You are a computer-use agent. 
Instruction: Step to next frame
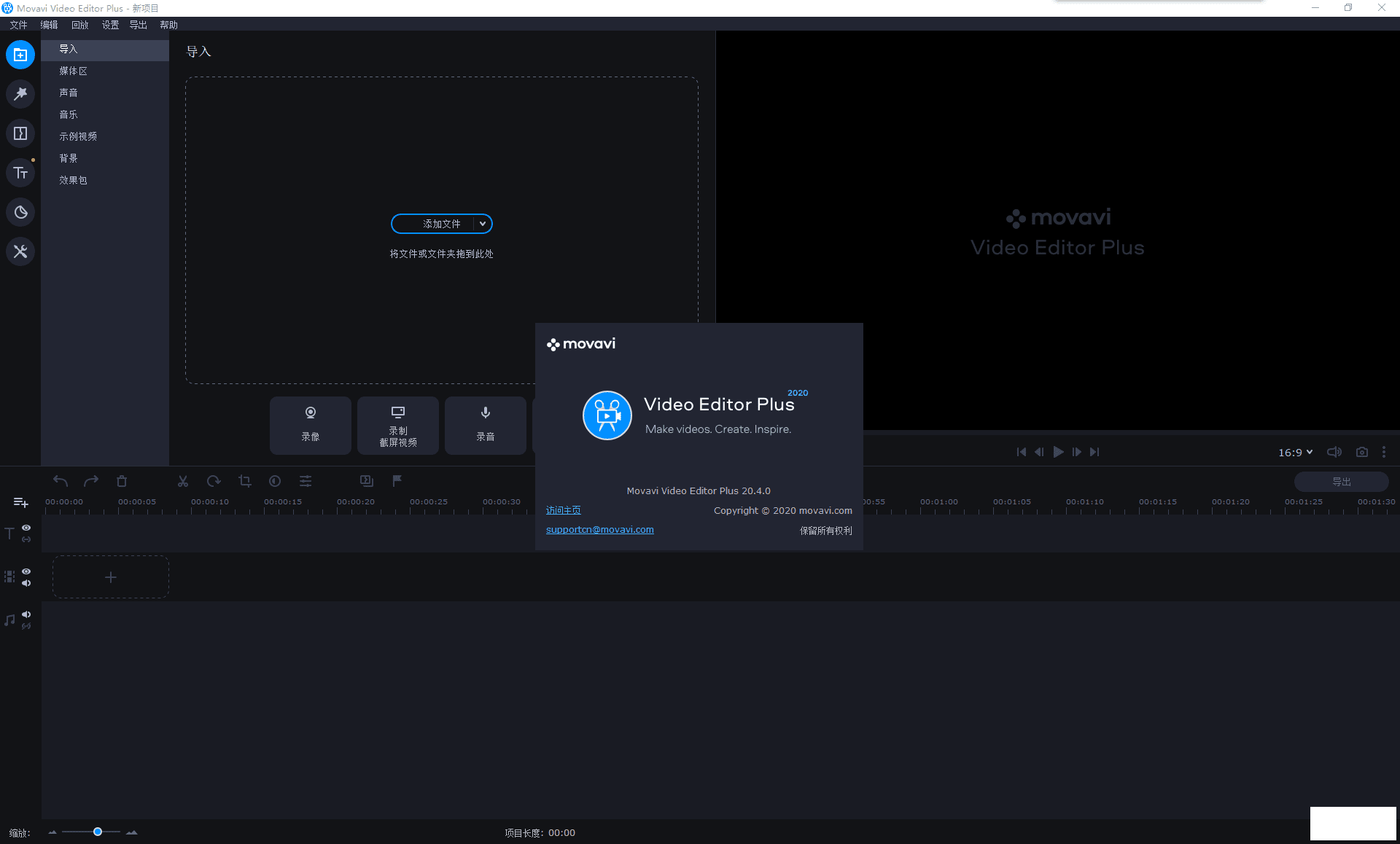1076,452
